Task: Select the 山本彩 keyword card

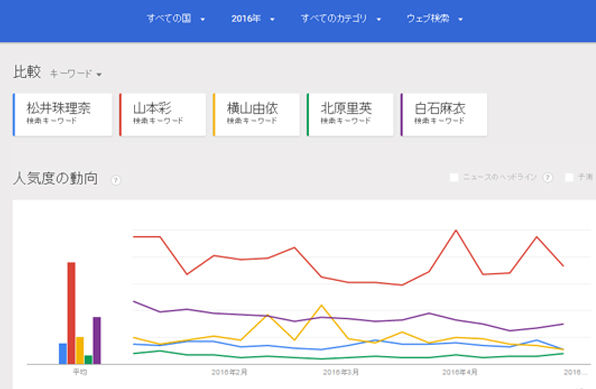Action: (x=163, y=114)
